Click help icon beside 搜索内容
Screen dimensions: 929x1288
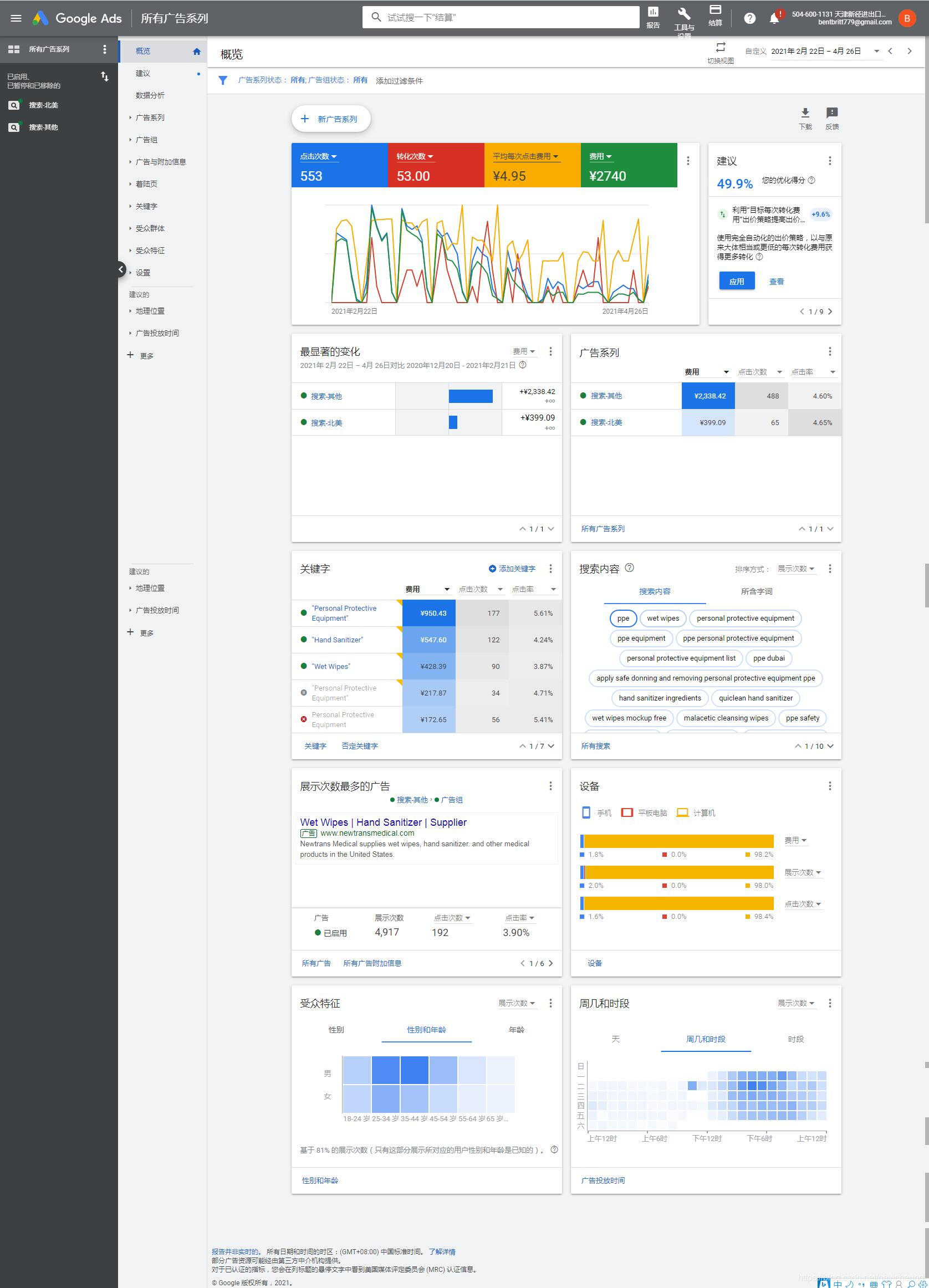tap(629, 568)
